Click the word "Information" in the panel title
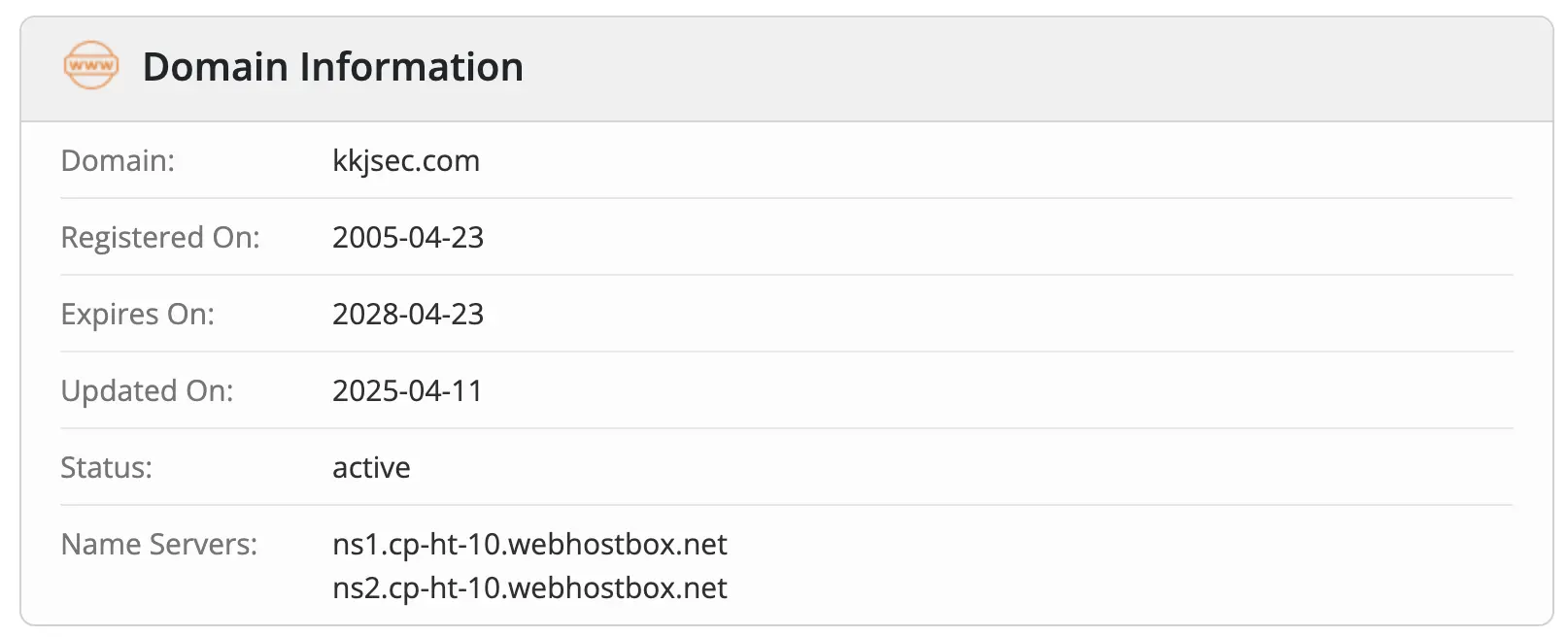1568x637 pixels. coord(411,67)
